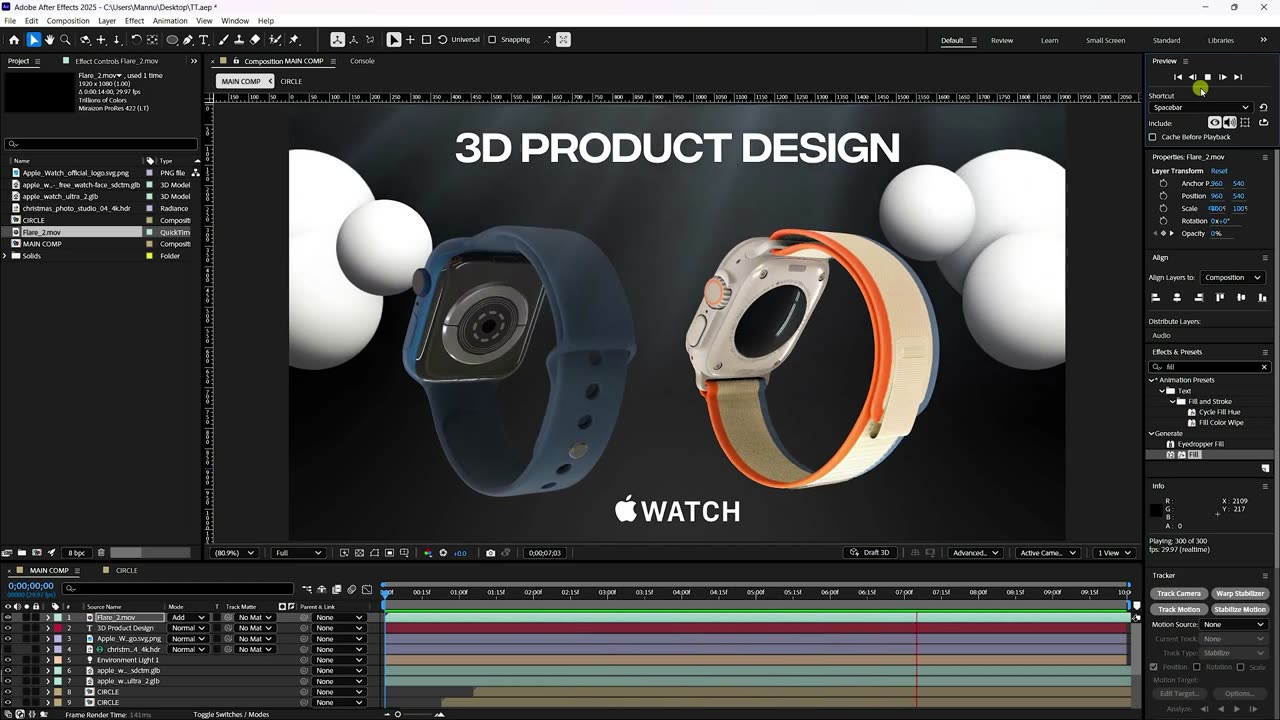Select the Roto Brush tool
This screenshot has width=1280, height=720.
pos(275,40)
